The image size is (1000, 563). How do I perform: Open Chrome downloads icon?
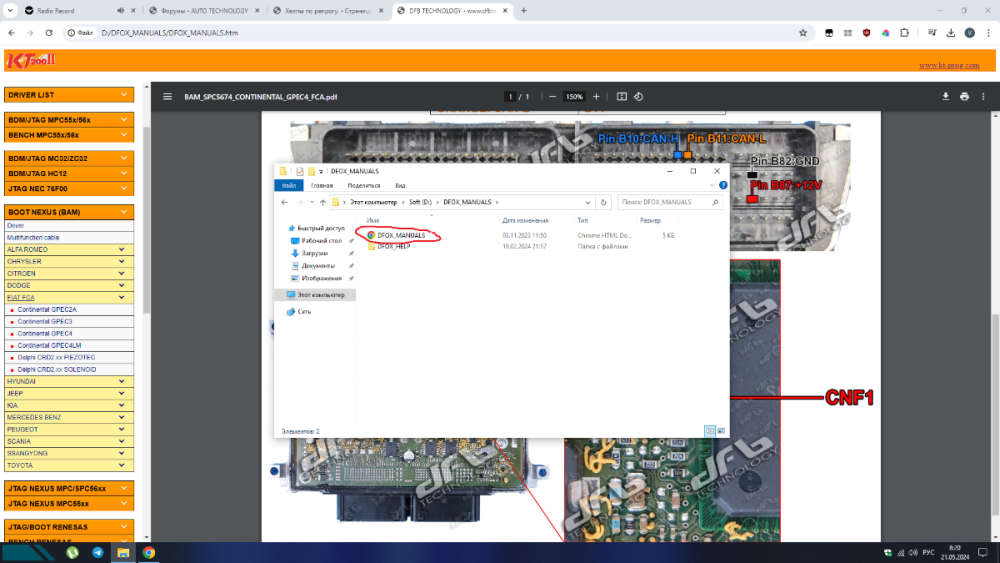click(x=950, y=33)
